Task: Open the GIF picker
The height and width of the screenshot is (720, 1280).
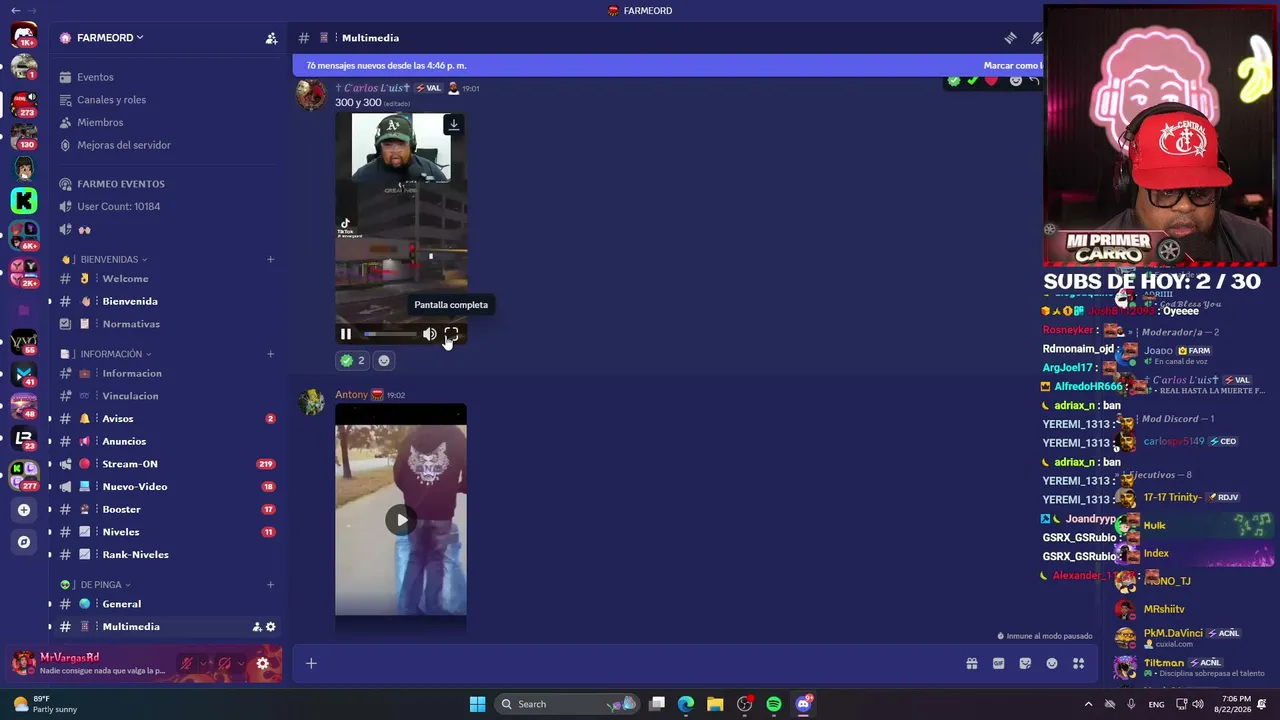Action: [x=998, y=663]
